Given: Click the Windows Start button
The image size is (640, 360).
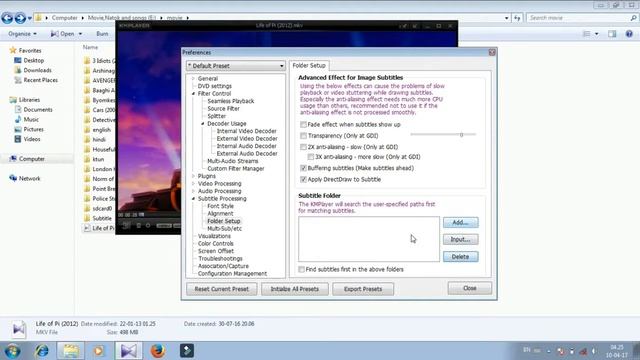Looking at the screenshot, I should point(12,351).
